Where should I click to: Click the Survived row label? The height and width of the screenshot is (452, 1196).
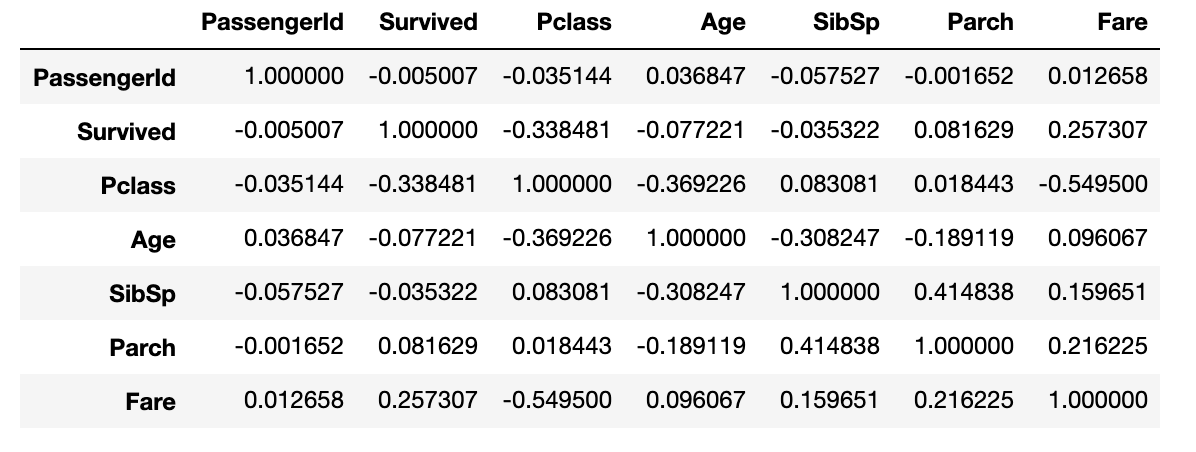126,132
